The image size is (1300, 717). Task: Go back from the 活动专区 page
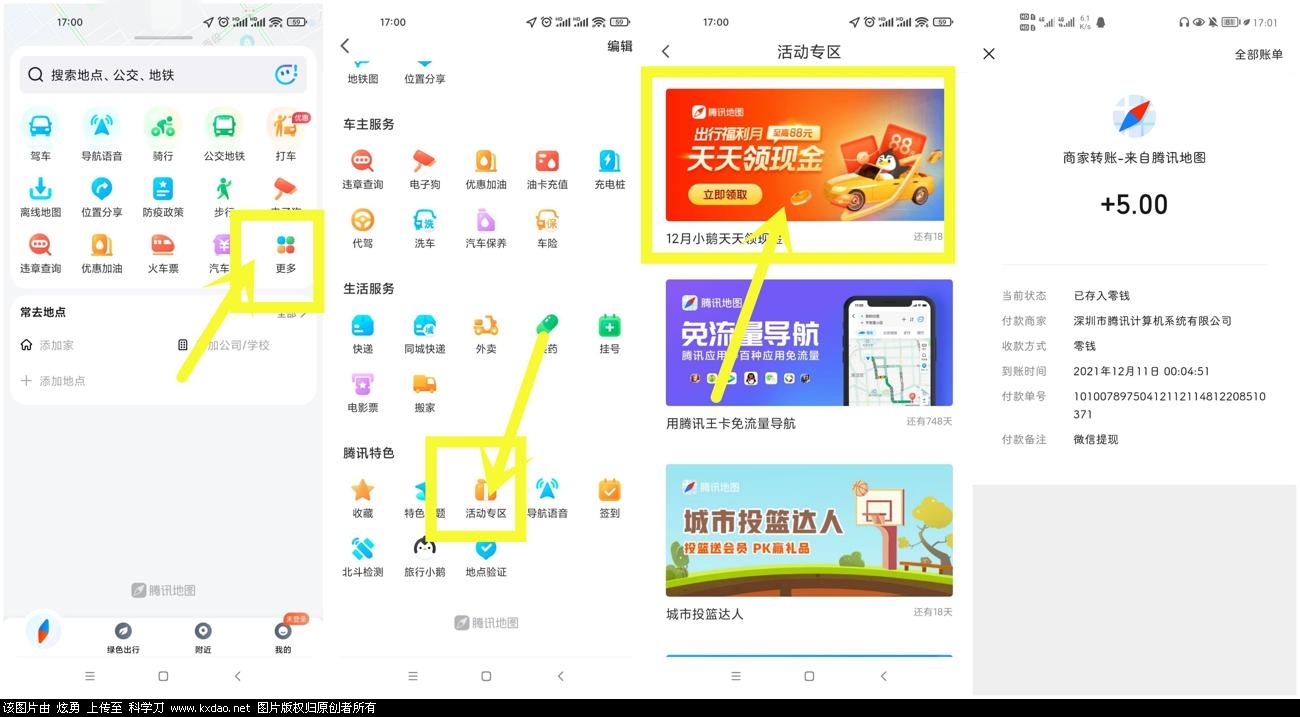(x=666, y=51)
